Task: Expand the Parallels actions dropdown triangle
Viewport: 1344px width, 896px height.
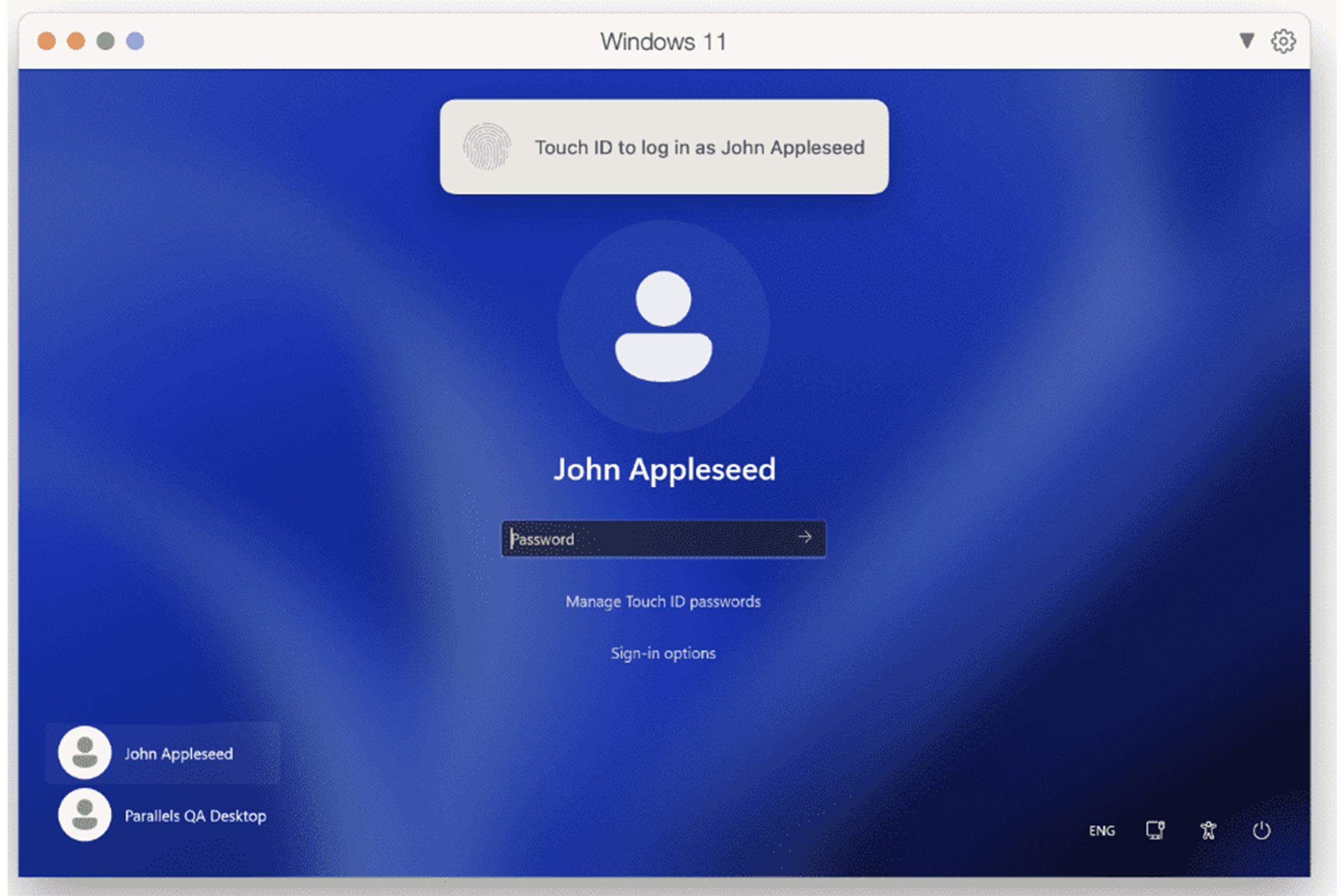Action: [x=1245, y=40]
